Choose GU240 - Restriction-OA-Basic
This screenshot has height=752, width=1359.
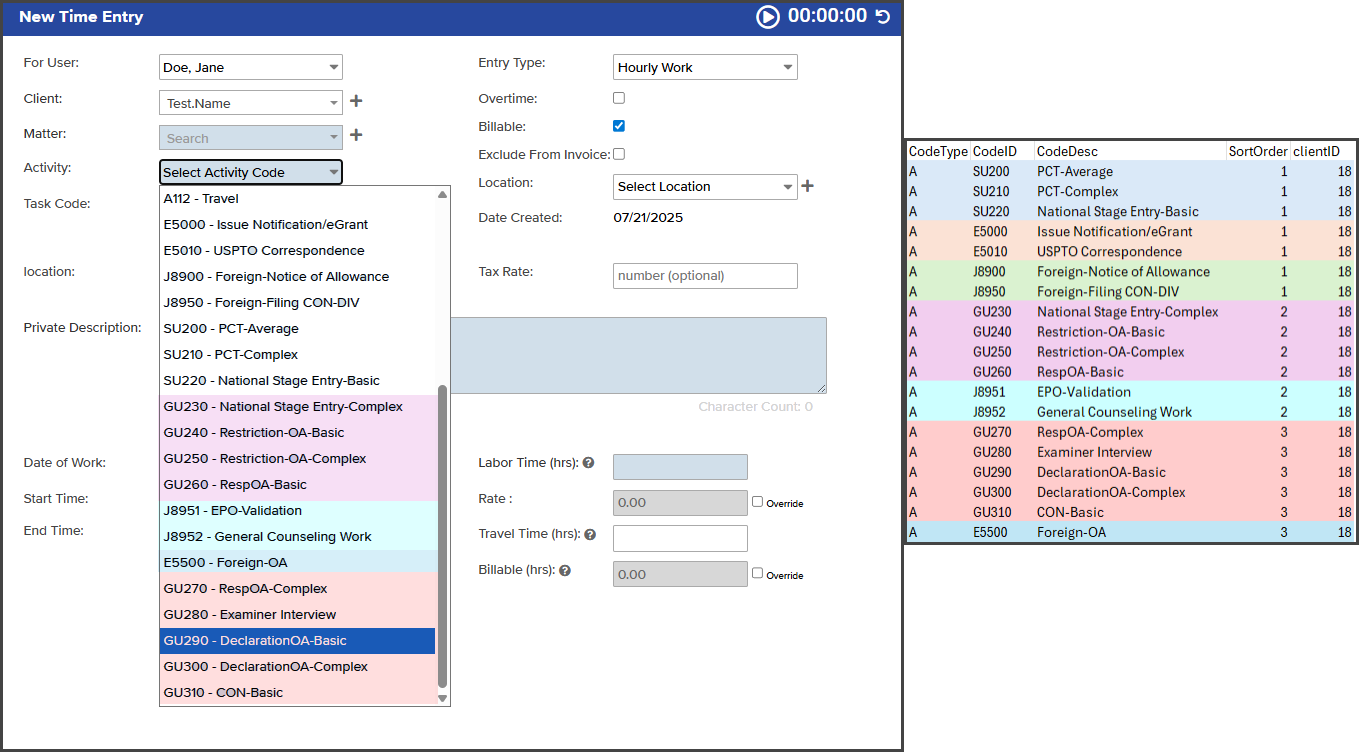pyautogui.click(x=298, y=433)
